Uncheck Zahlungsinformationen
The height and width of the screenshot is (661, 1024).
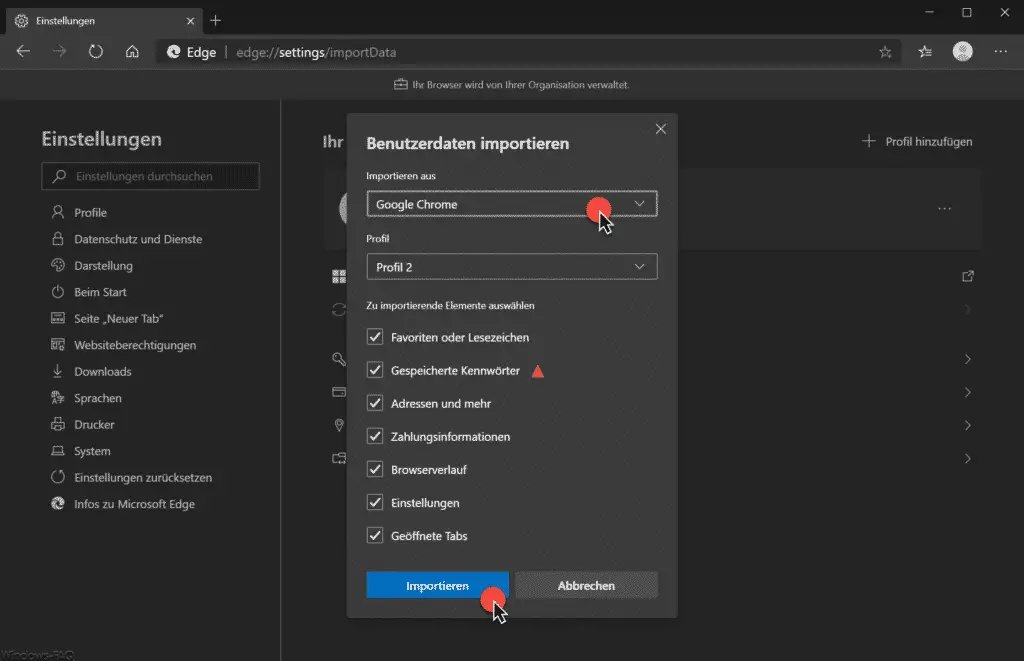(x=375, y=436)
